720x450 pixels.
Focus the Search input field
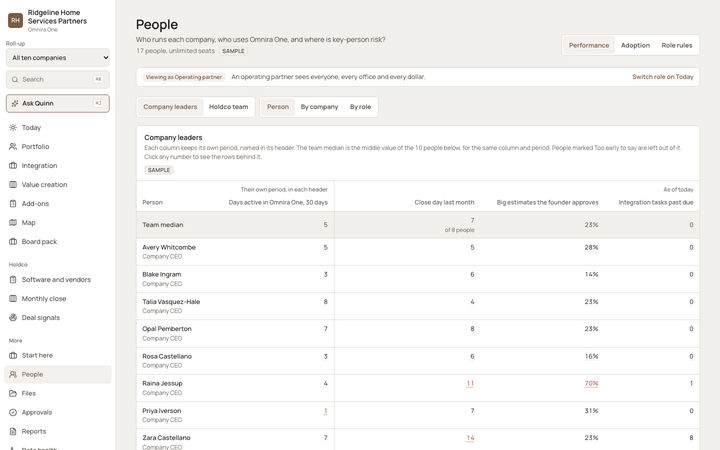click(58, 79)
